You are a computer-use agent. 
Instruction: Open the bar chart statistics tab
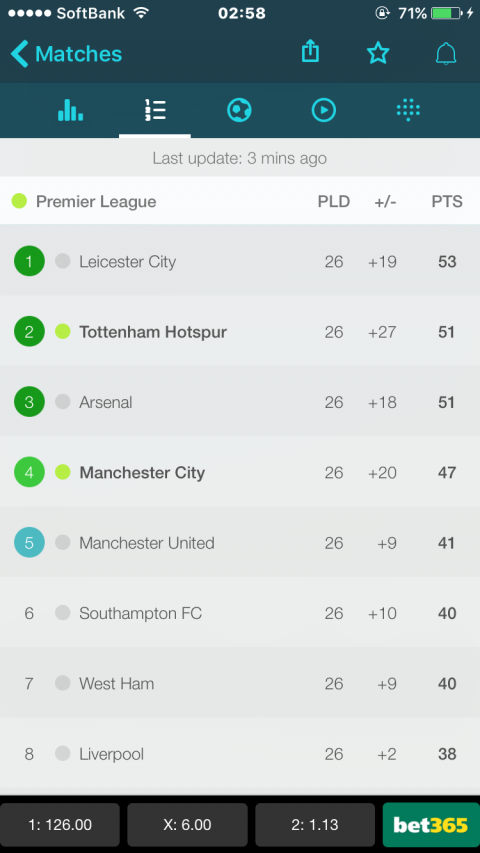(x=71, y=110)
